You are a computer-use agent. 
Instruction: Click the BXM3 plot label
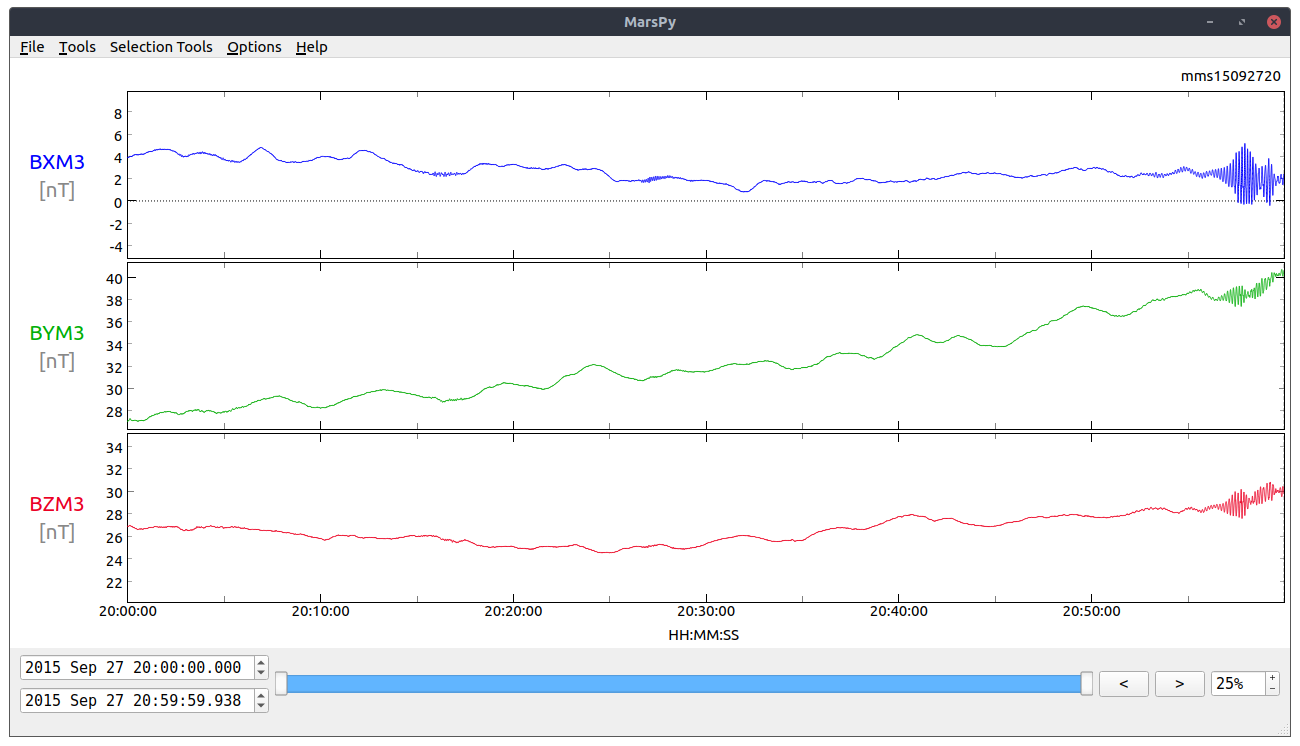point(57,163)
